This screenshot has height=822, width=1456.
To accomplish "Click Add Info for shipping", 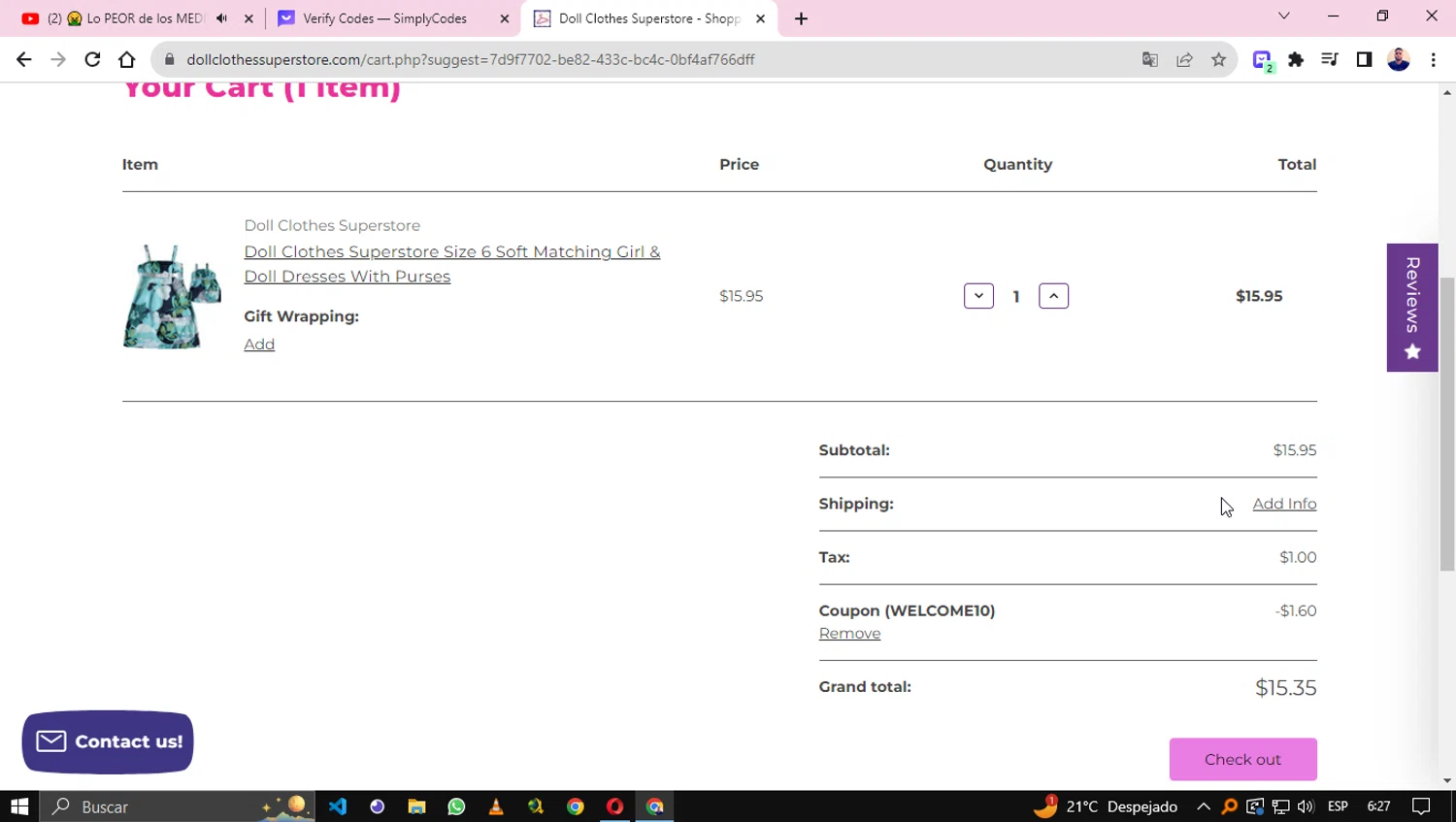I will [1284, 504].
